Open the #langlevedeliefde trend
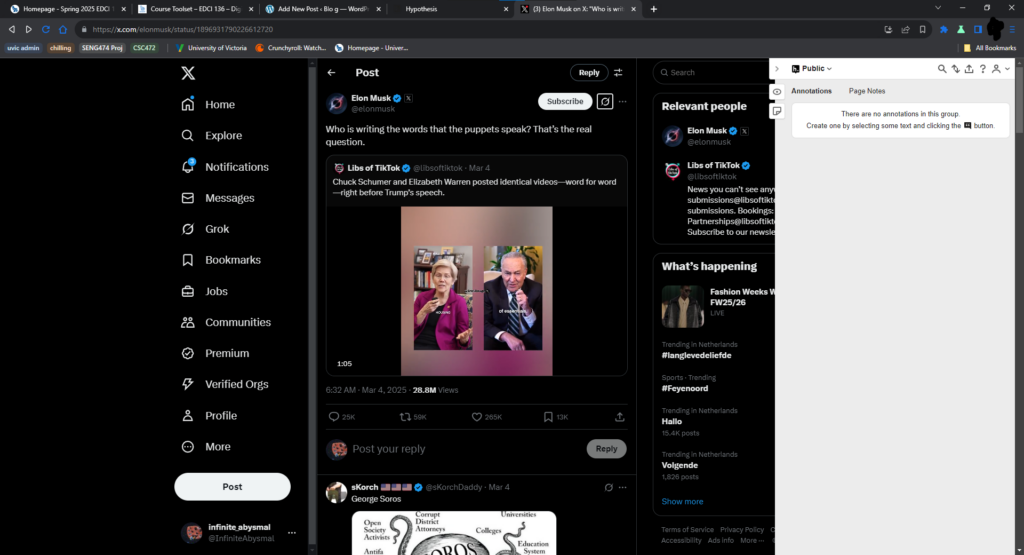The width and height of the screenshot is (1024, 555). (x=696, y=356)
